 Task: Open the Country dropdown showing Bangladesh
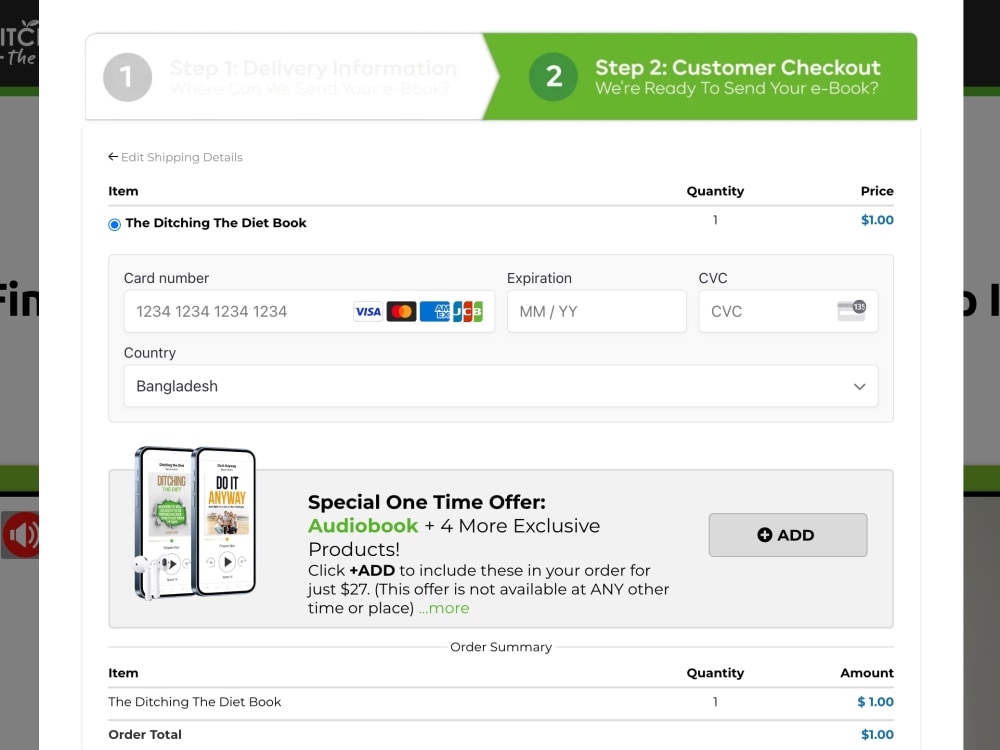coord(501,386)
